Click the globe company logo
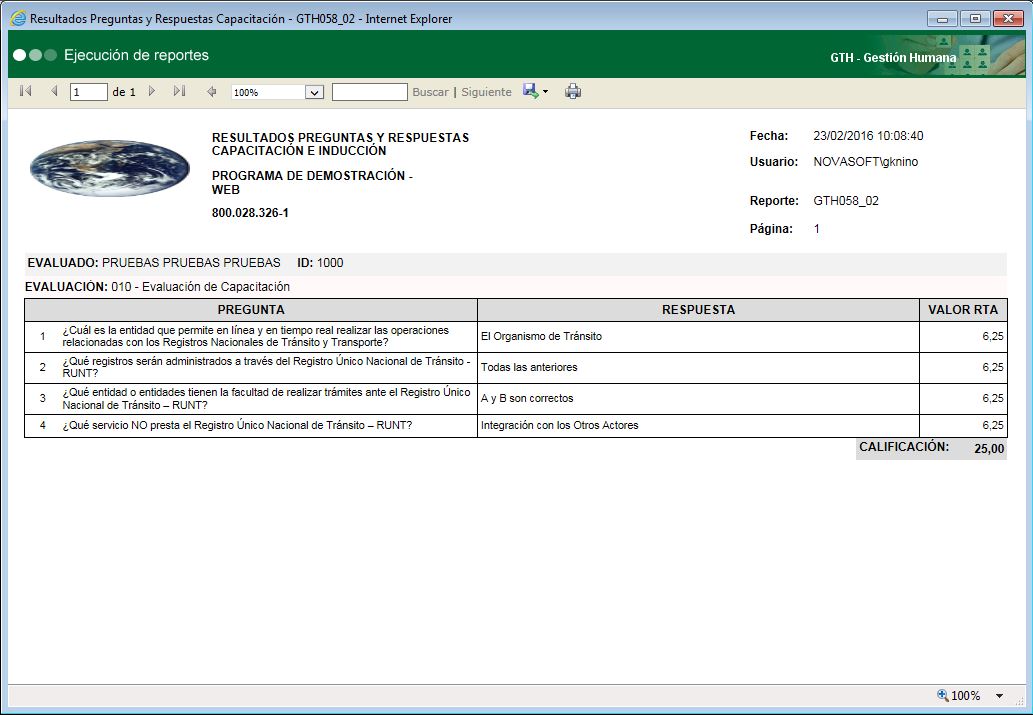This screenshot has width=1033, height=715. point(110,167)
